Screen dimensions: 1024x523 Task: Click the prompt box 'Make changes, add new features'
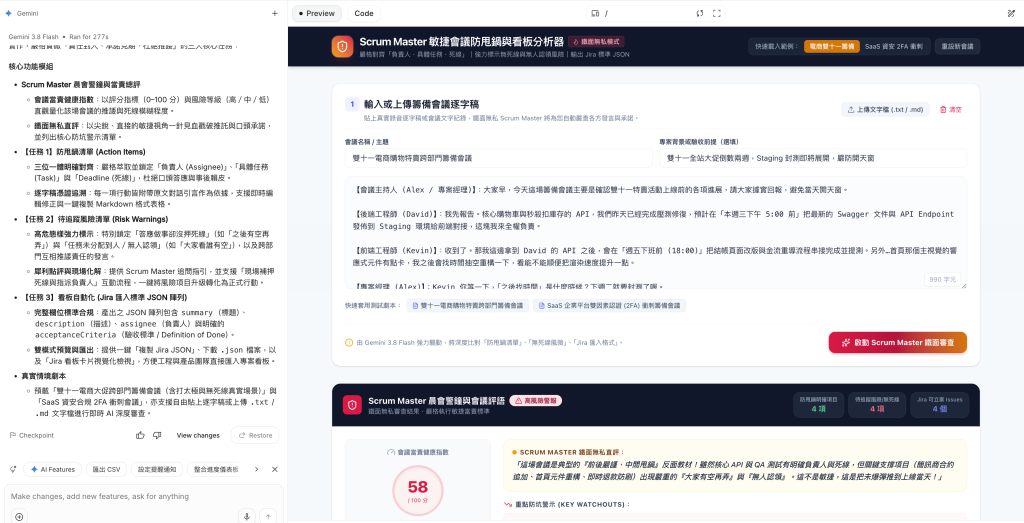click(144, 496)
